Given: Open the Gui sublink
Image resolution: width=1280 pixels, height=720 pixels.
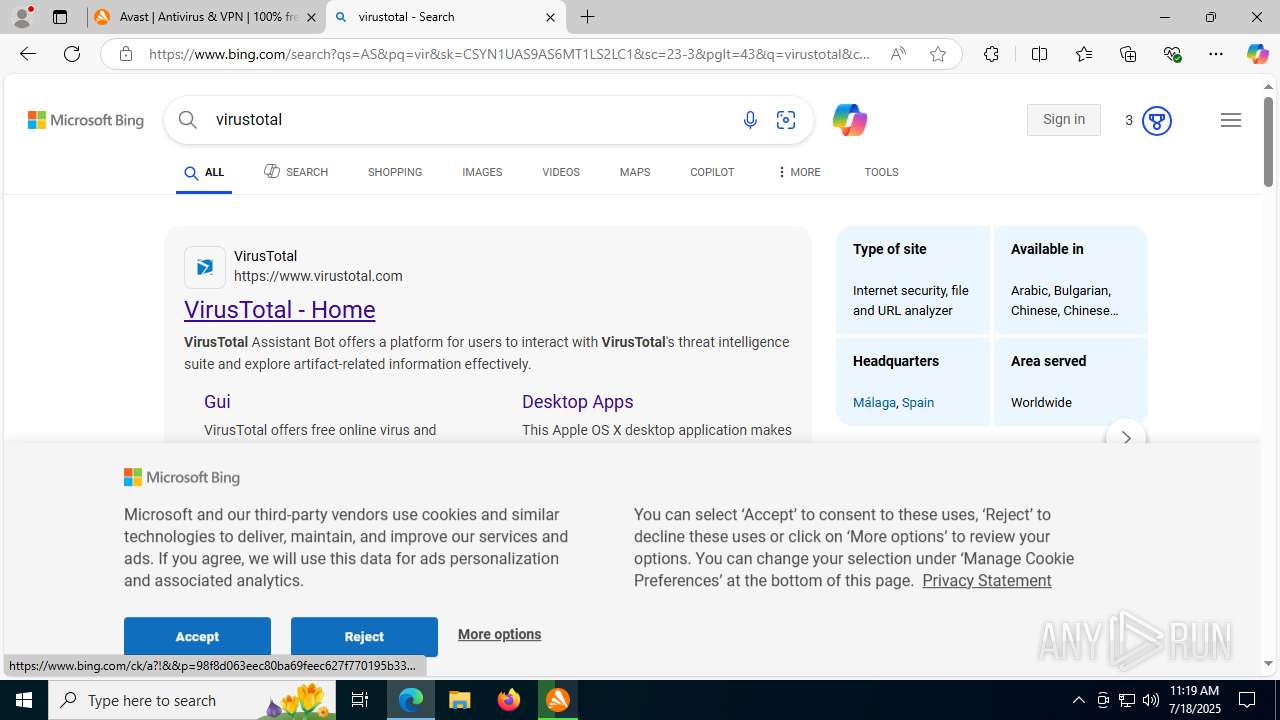Looking at the screenshot, I should [217, 401].
